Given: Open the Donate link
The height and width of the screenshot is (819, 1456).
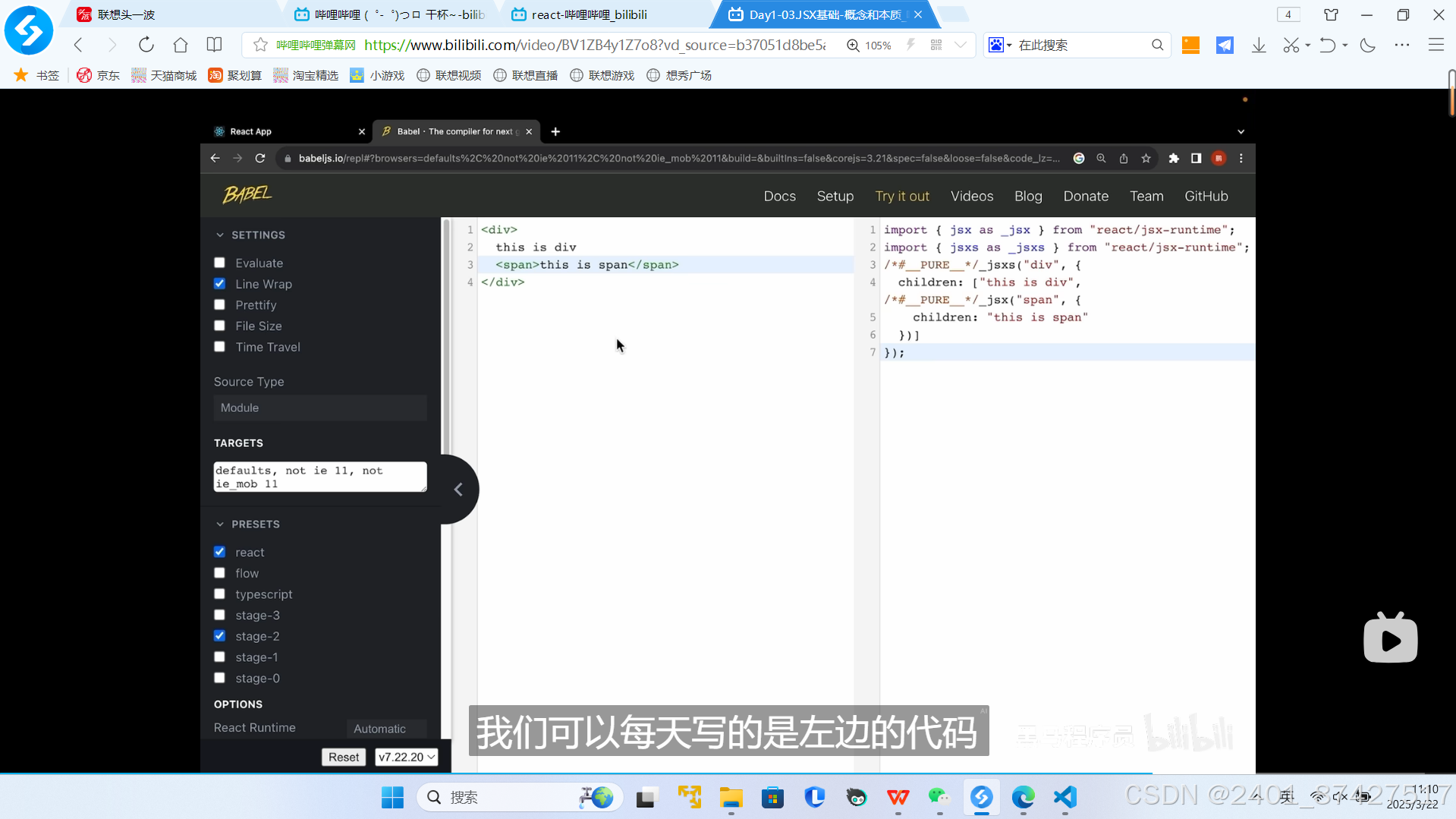Looking at the screenshot, I should coord(1086,196).
